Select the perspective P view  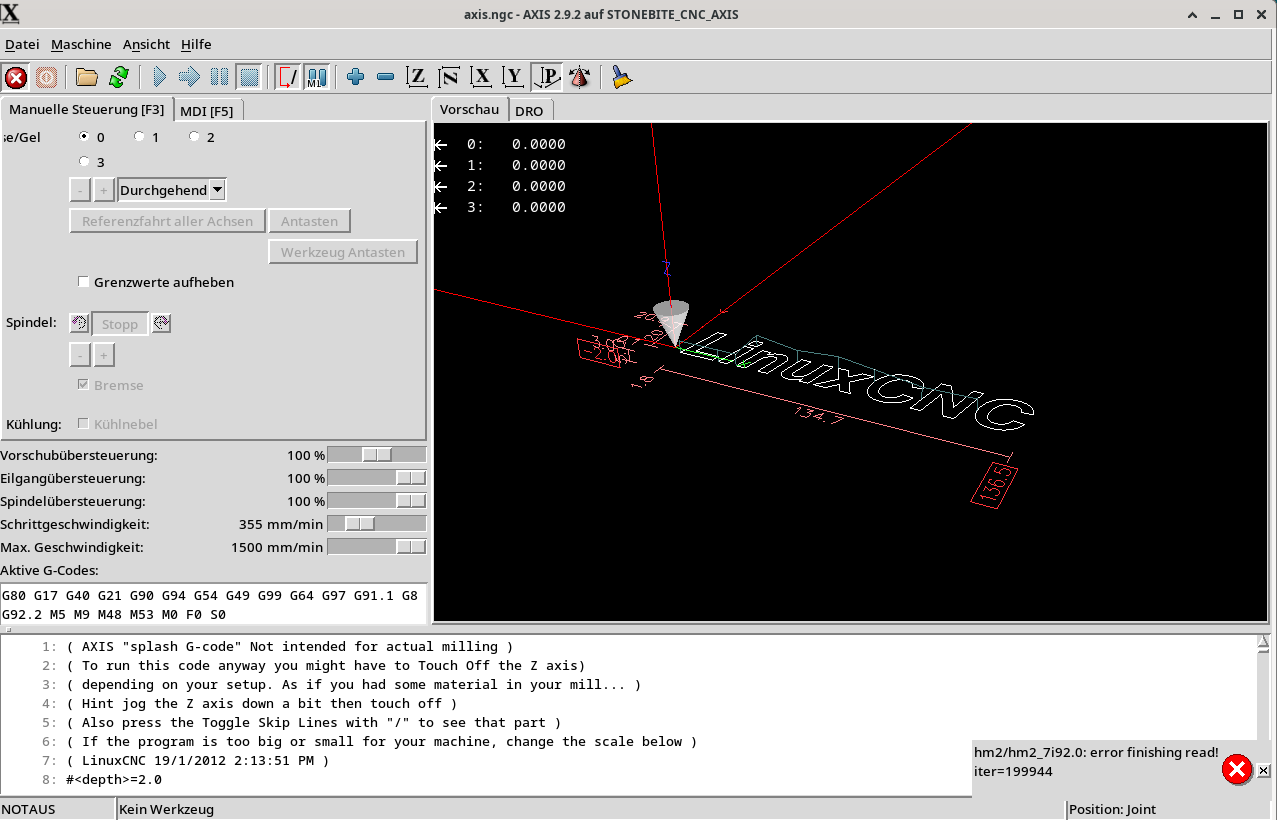547,77
